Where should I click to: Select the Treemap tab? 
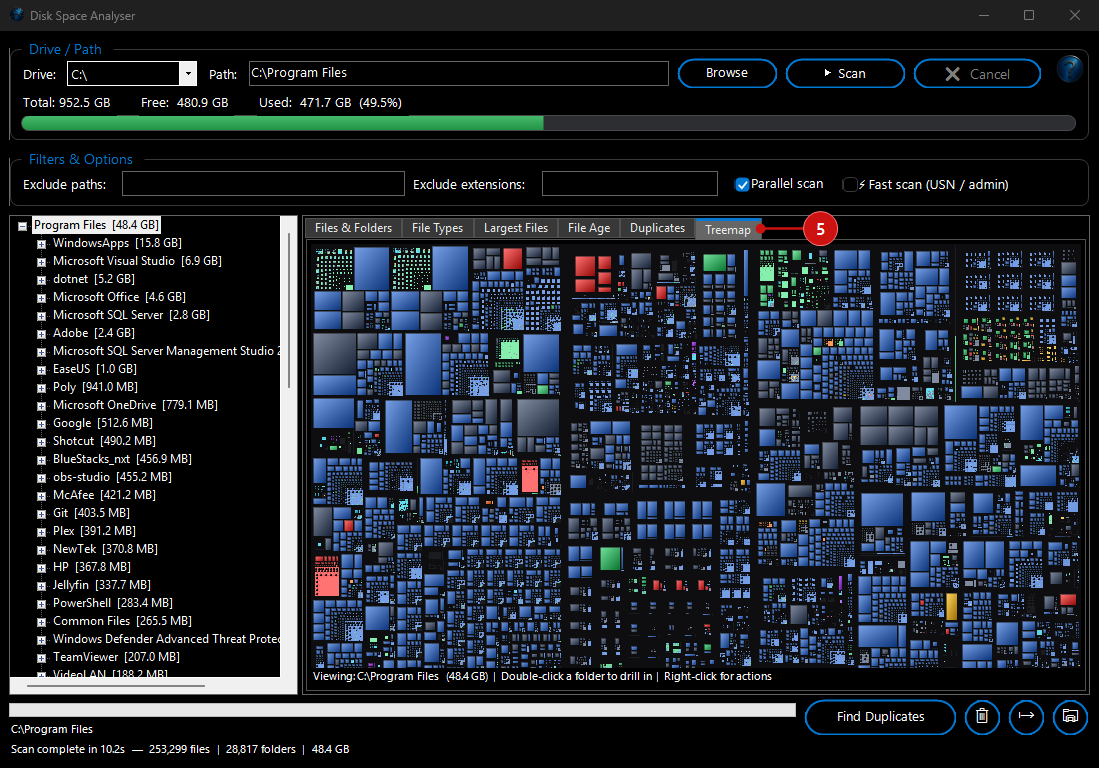coord(728,229)
